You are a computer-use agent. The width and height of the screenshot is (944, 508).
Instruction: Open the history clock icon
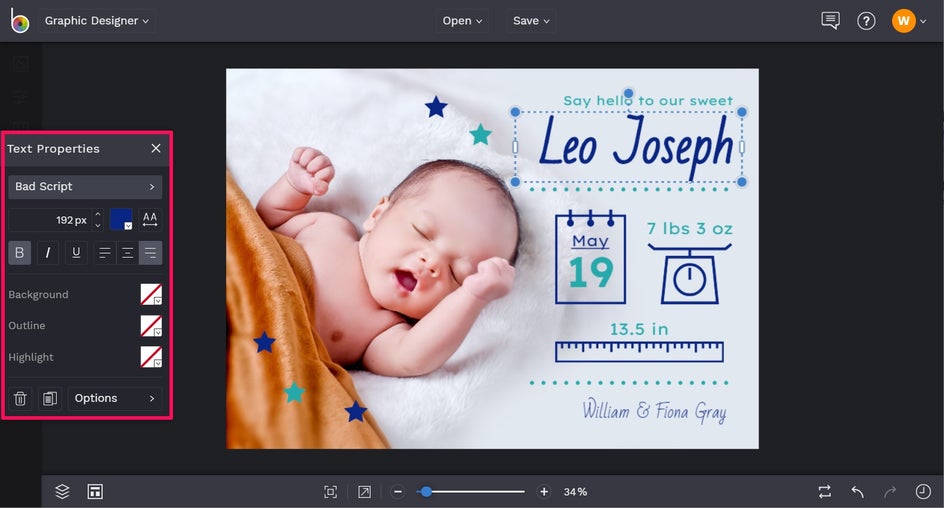[x=923, y=492]
